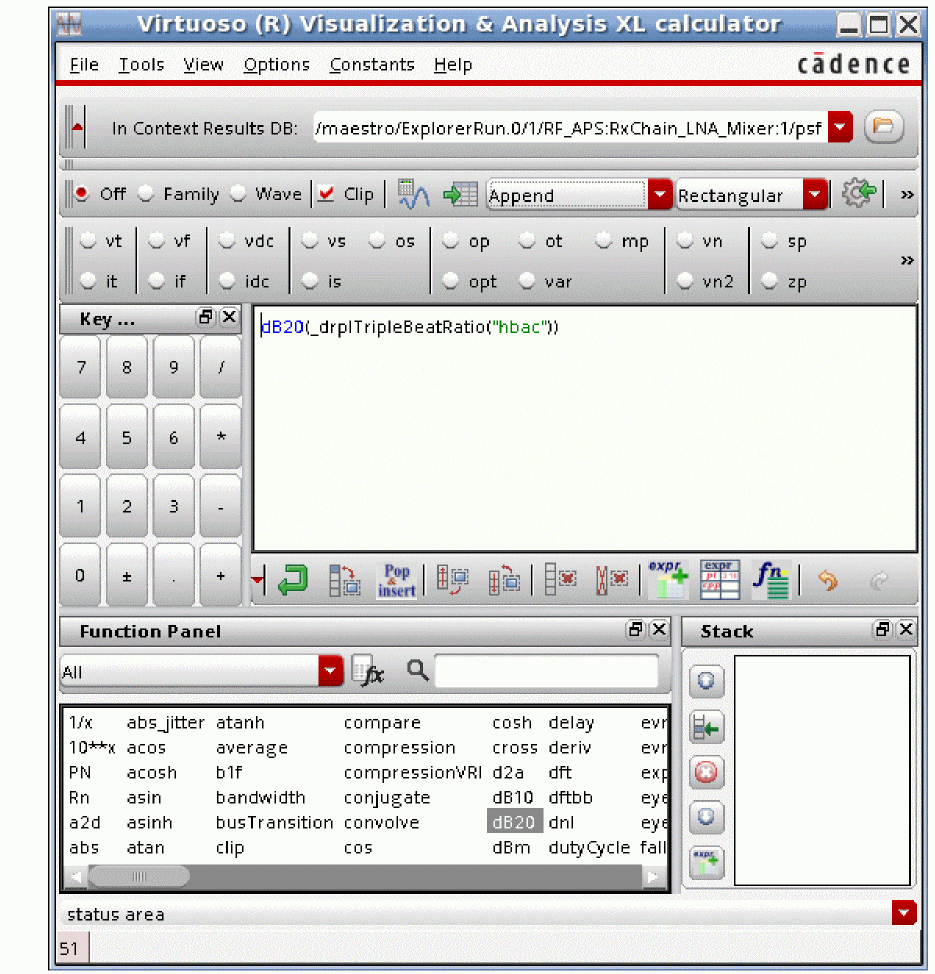Select the vn2 radio button
This screenshot has height=974, width=935.
click(x=685, y=281)
